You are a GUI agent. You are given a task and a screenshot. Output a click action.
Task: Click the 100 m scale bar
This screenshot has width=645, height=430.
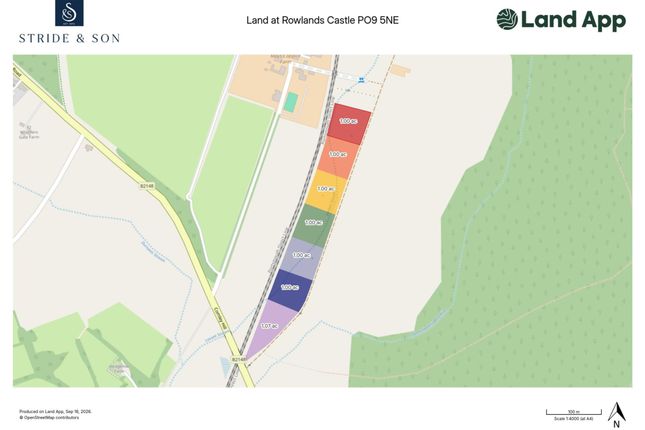tap(573, 412)
